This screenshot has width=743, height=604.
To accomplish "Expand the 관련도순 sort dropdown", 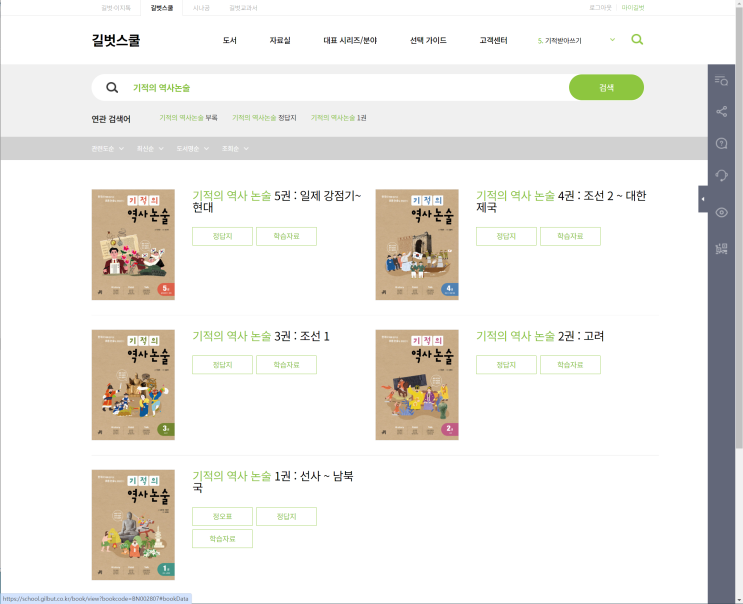I will pos(108,149).
